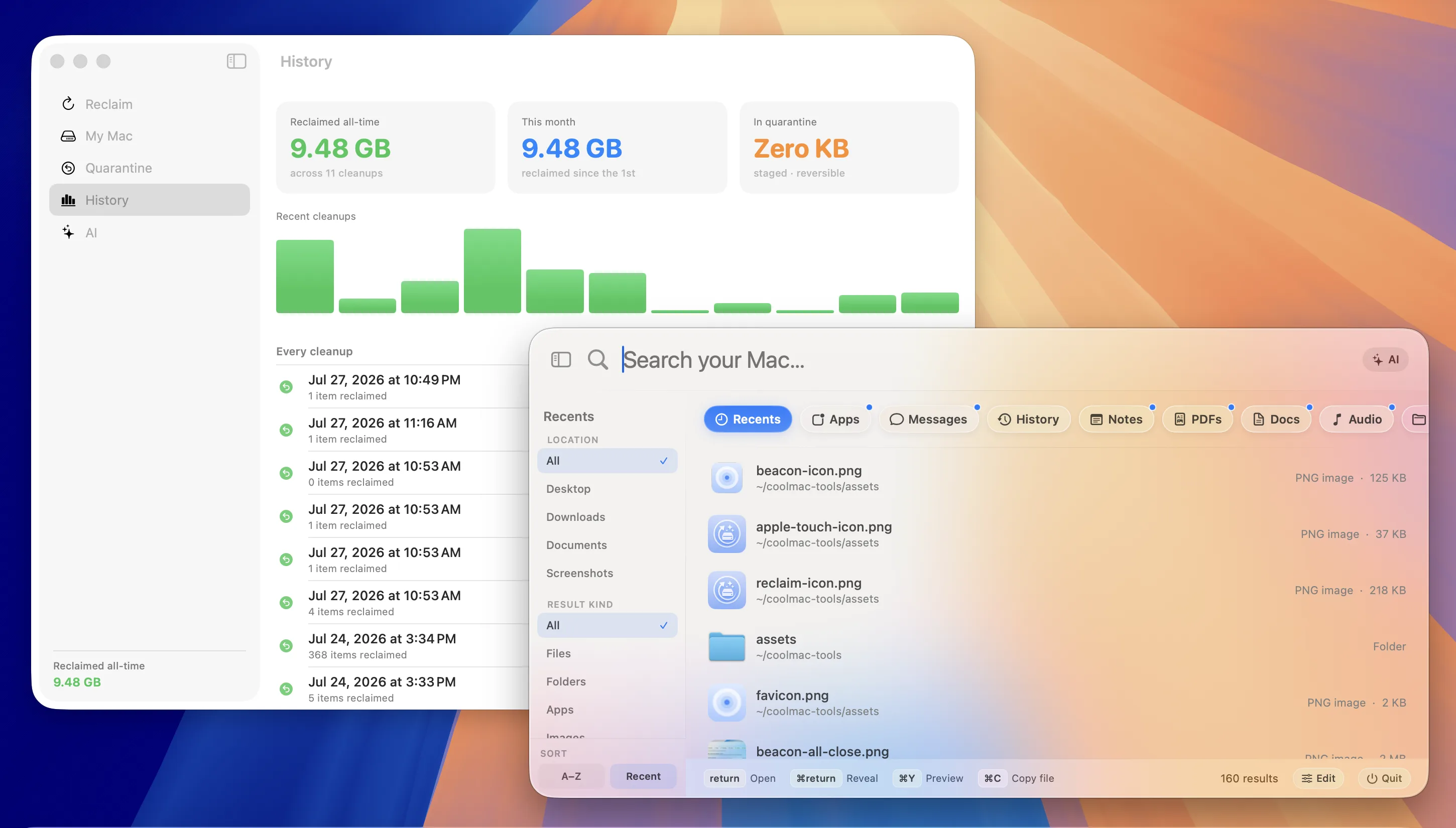Click the folder chip at end of filter row
The height and width of the screenshot is (828, 1456).
point(1417,419)
